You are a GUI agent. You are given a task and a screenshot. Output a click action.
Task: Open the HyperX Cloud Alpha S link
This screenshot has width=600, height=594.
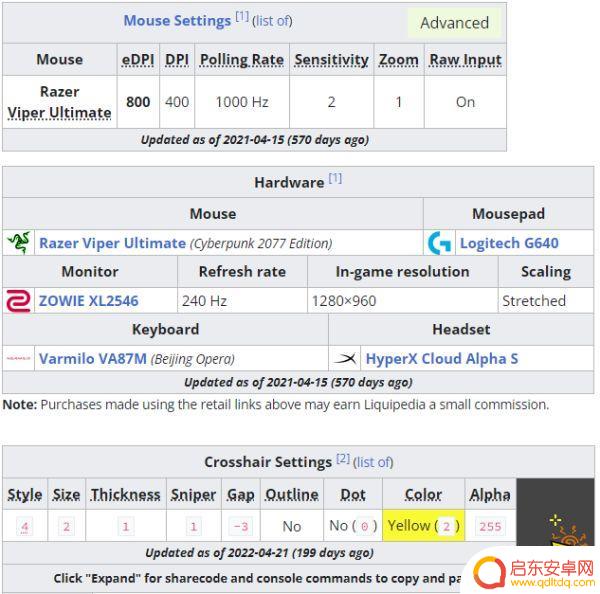(442, 359)
